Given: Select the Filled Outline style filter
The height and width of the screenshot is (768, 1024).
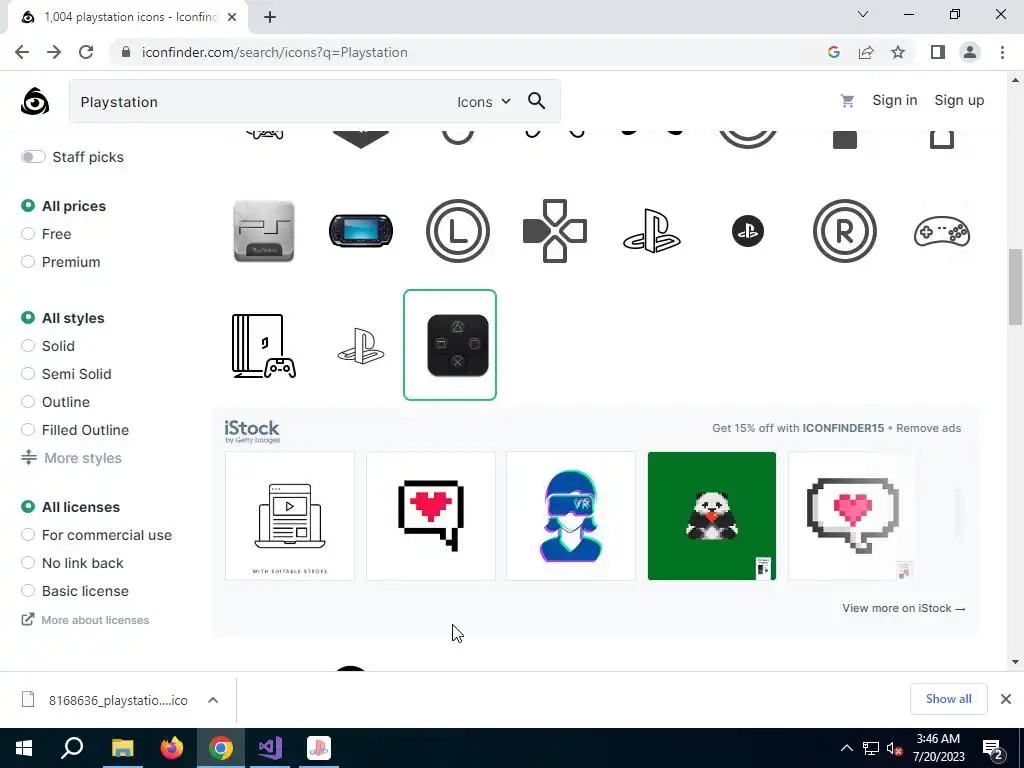Looking at the screenshot, I should pyautogui.click(x=27, y=430).
